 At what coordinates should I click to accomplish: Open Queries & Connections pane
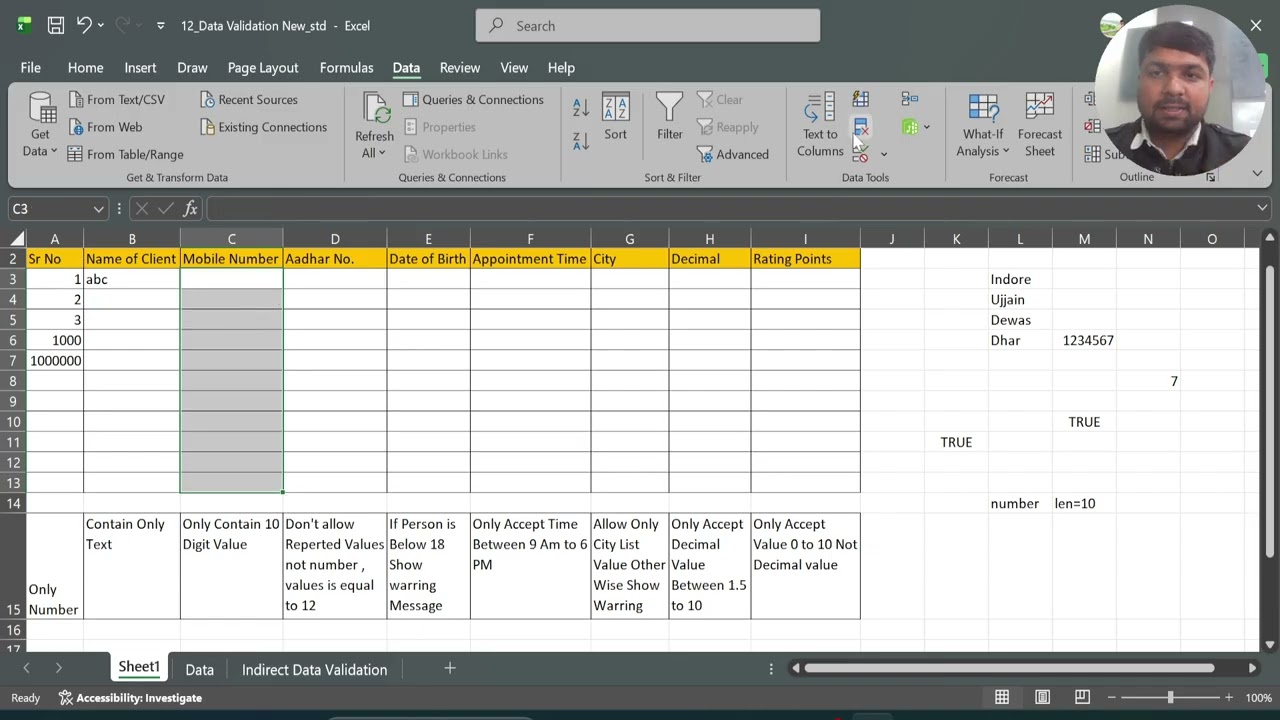[473, 100]
